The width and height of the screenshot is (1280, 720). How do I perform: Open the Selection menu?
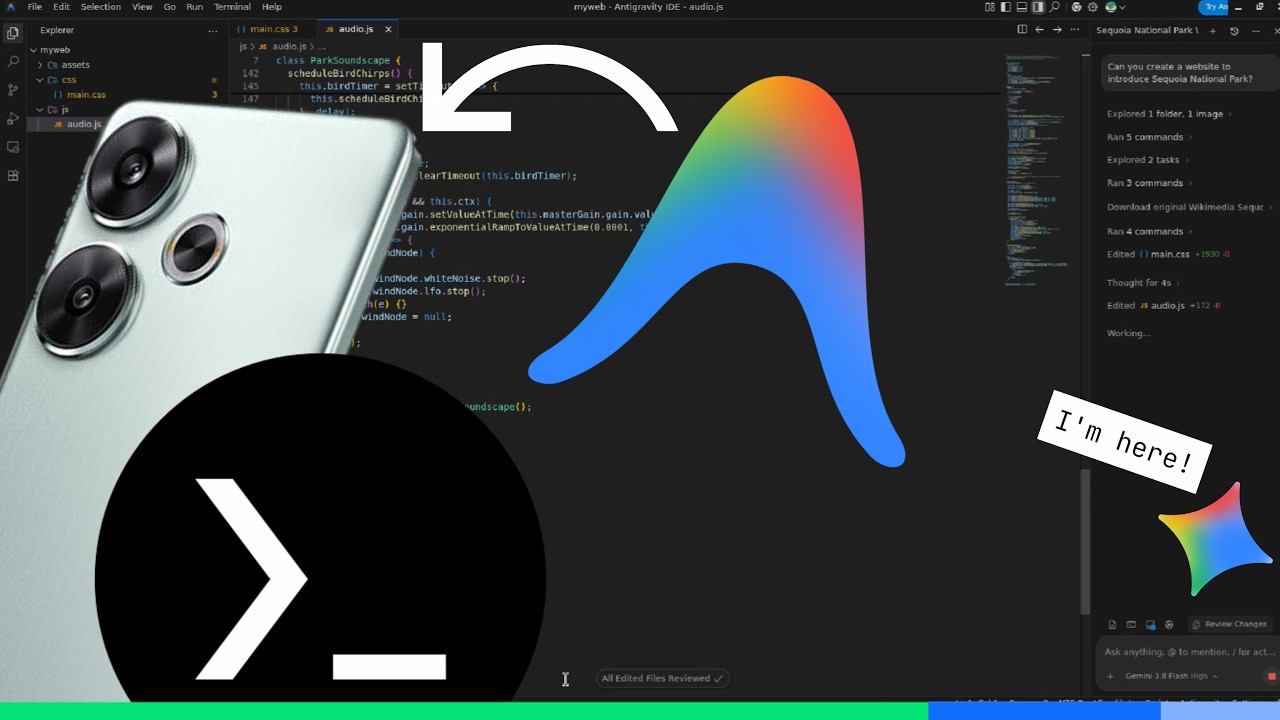click(x=101, y=7)
